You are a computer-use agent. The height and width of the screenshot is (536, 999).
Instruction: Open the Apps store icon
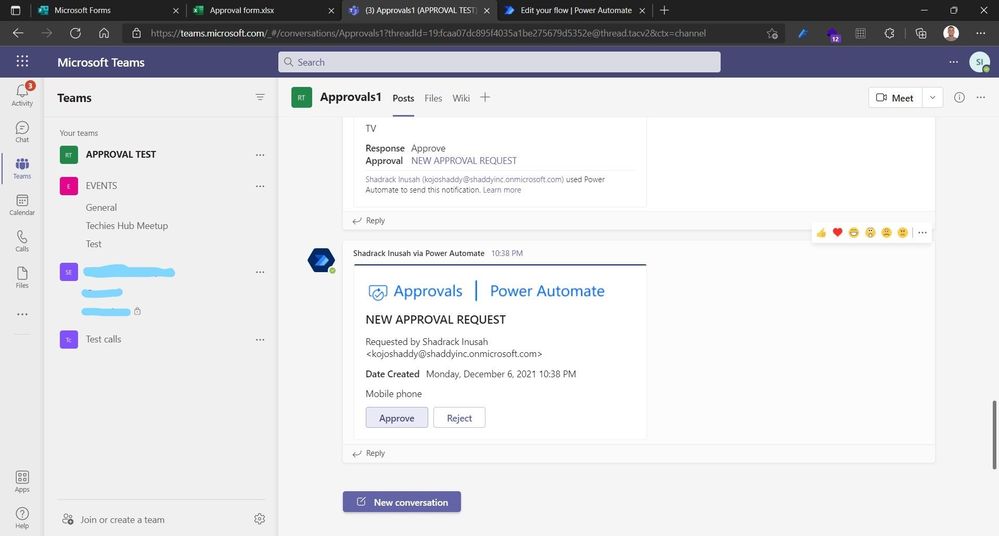(x=22, y=481)
